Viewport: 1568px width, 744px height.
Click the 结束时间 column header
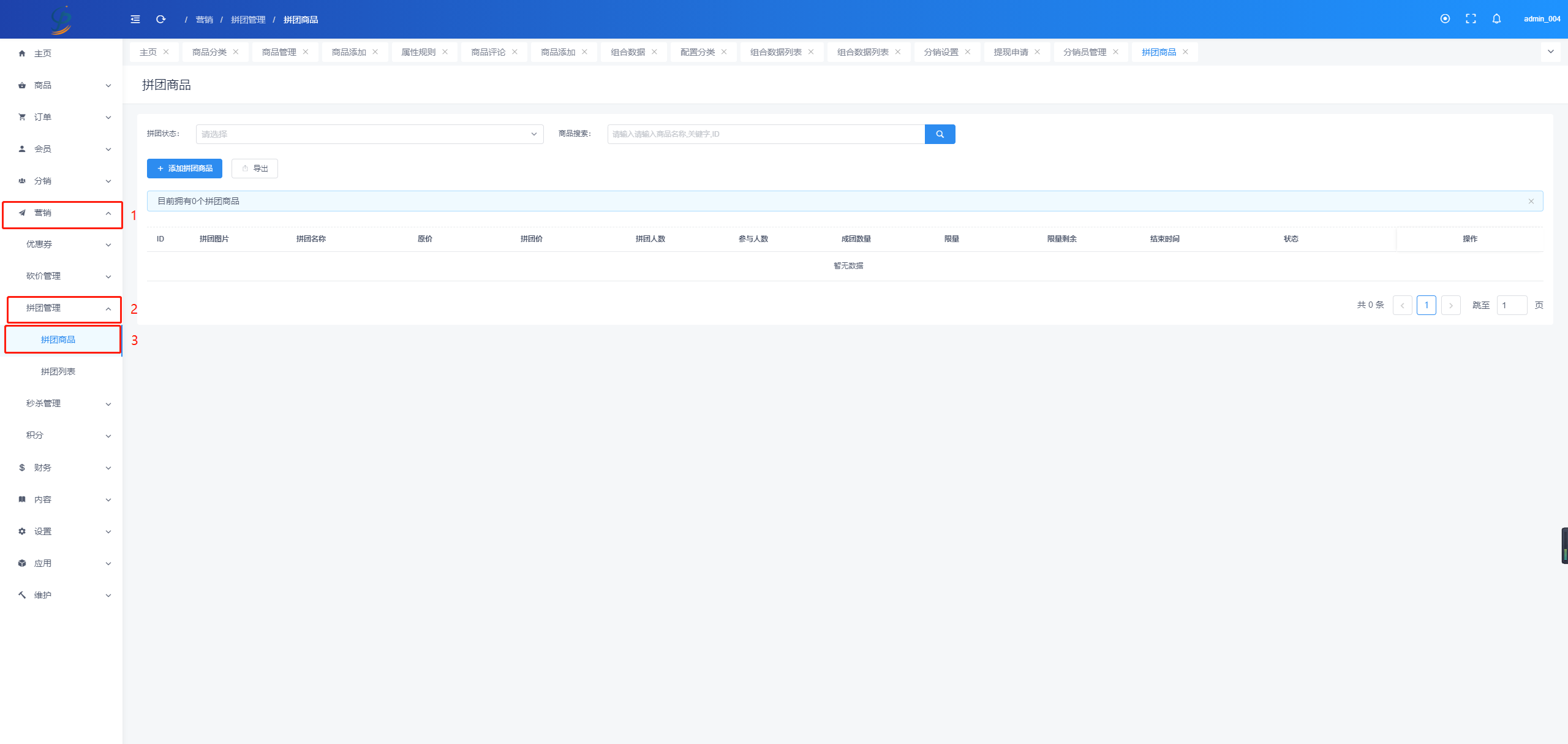[1165, 239]
